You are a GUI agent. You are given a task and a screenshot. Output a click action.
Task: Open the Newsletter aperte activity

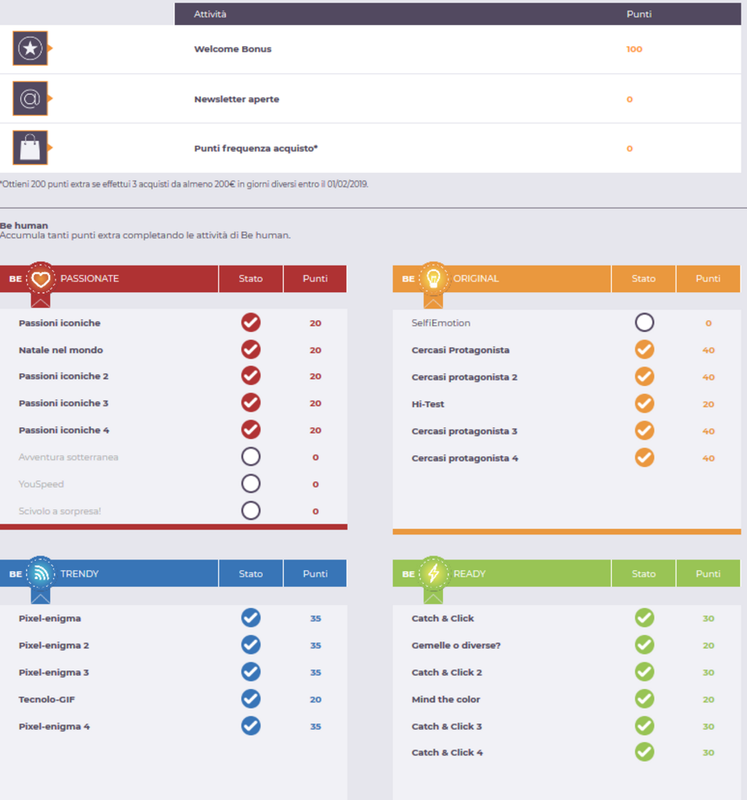point(237,99)
